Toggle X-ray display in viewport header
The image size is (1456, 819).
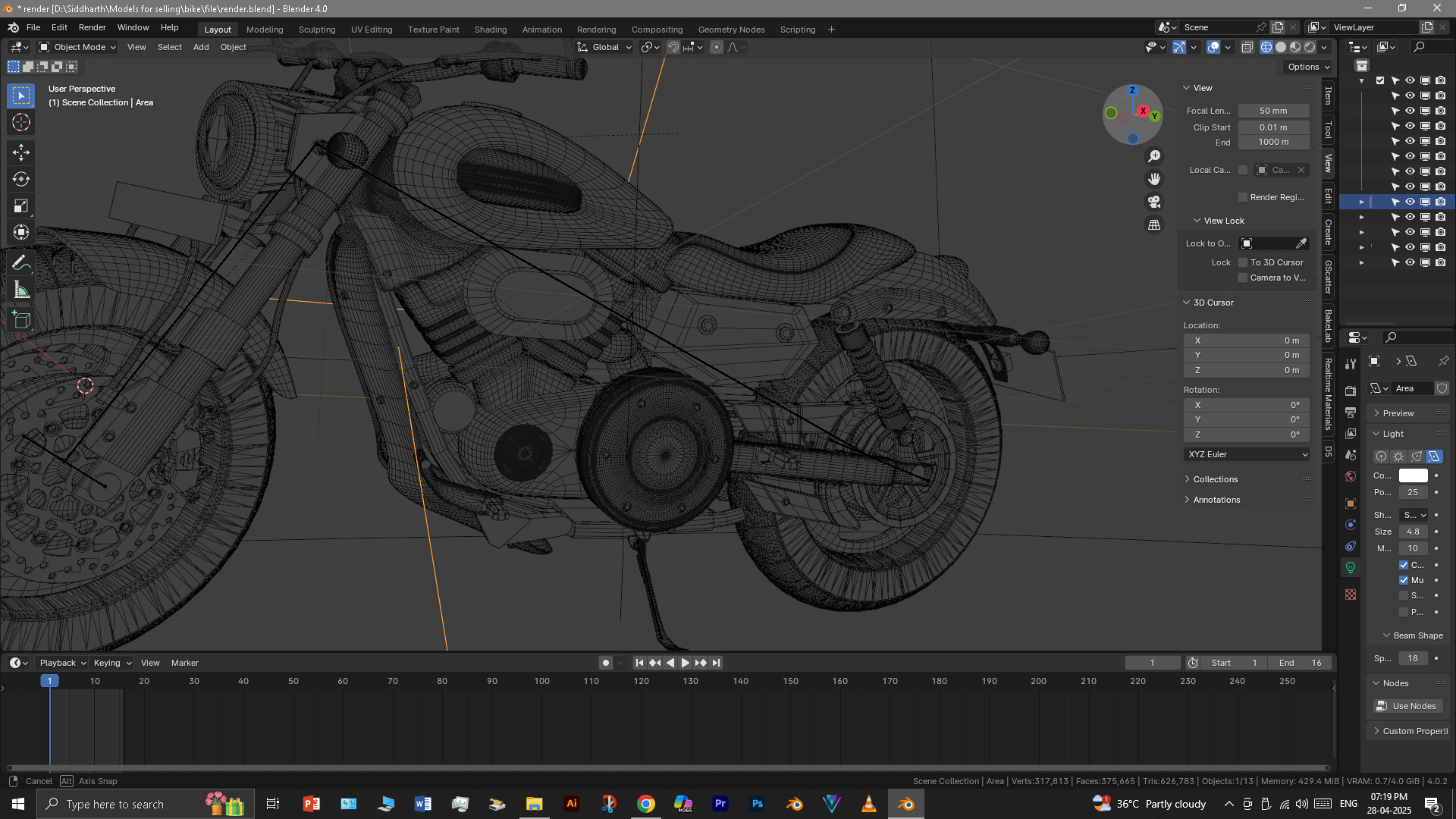pos(1247,47)
